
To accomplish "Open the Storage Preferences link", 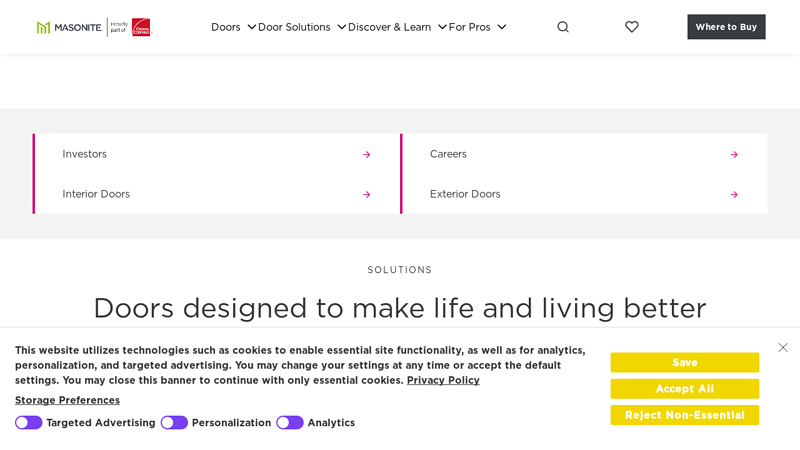I will [x=67, y=400].
